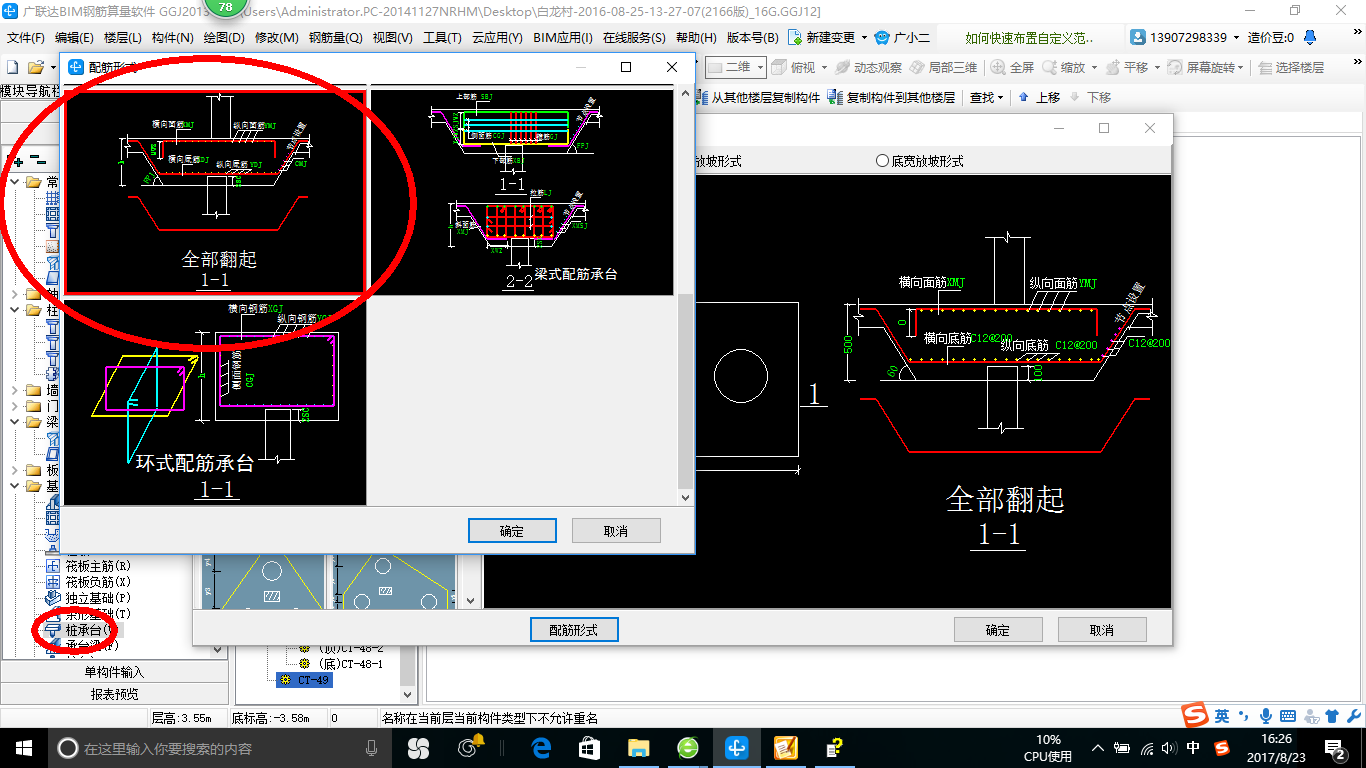The image size is (1366, 768).
Task: Collapse the 梁 folder in navigation tree
Action: [14, 422]
